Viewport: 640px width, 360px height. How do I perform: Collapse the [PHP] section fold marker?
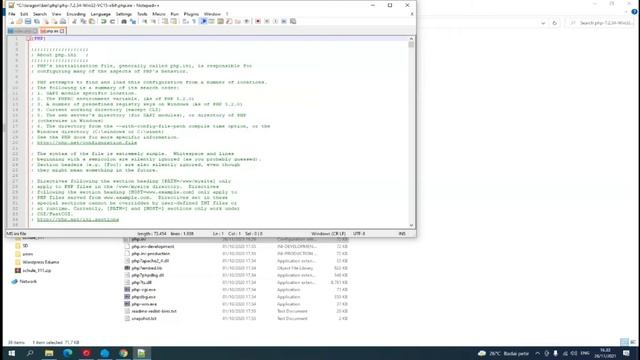pyautogui.click(x=29, y=38)
